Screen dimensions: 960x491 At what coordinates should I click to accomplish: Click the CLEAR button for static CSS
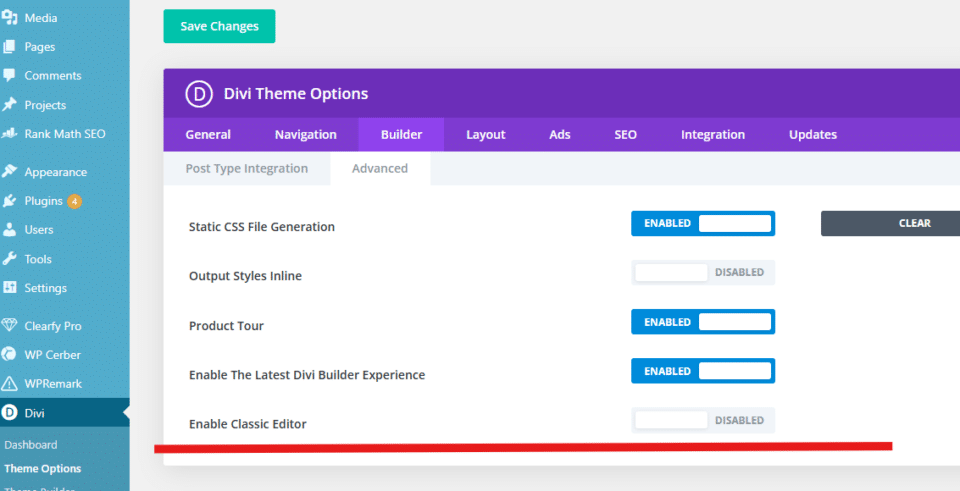point(890,223)
